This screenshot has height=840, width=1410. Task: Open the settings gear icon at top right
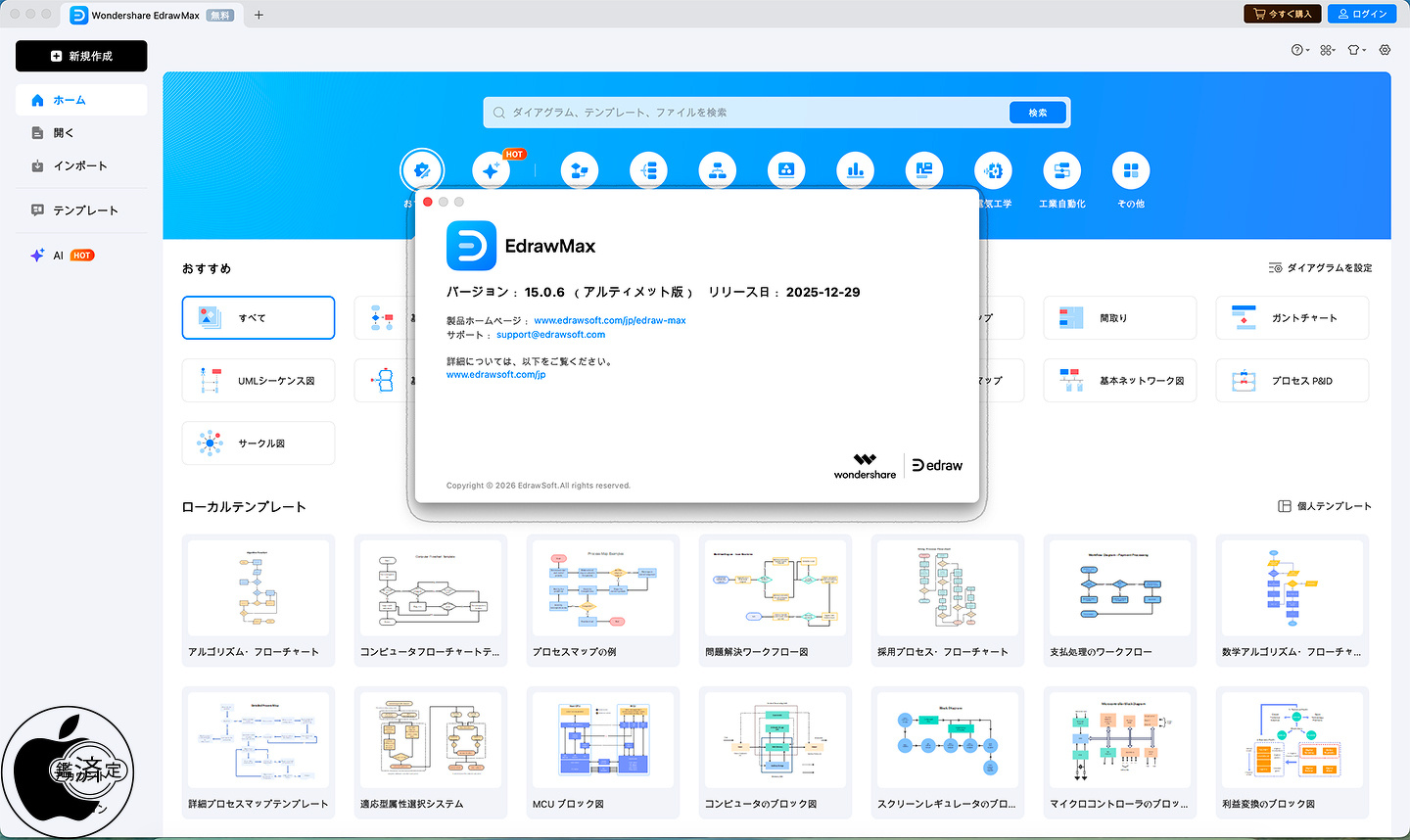(x=1385, y=50)
